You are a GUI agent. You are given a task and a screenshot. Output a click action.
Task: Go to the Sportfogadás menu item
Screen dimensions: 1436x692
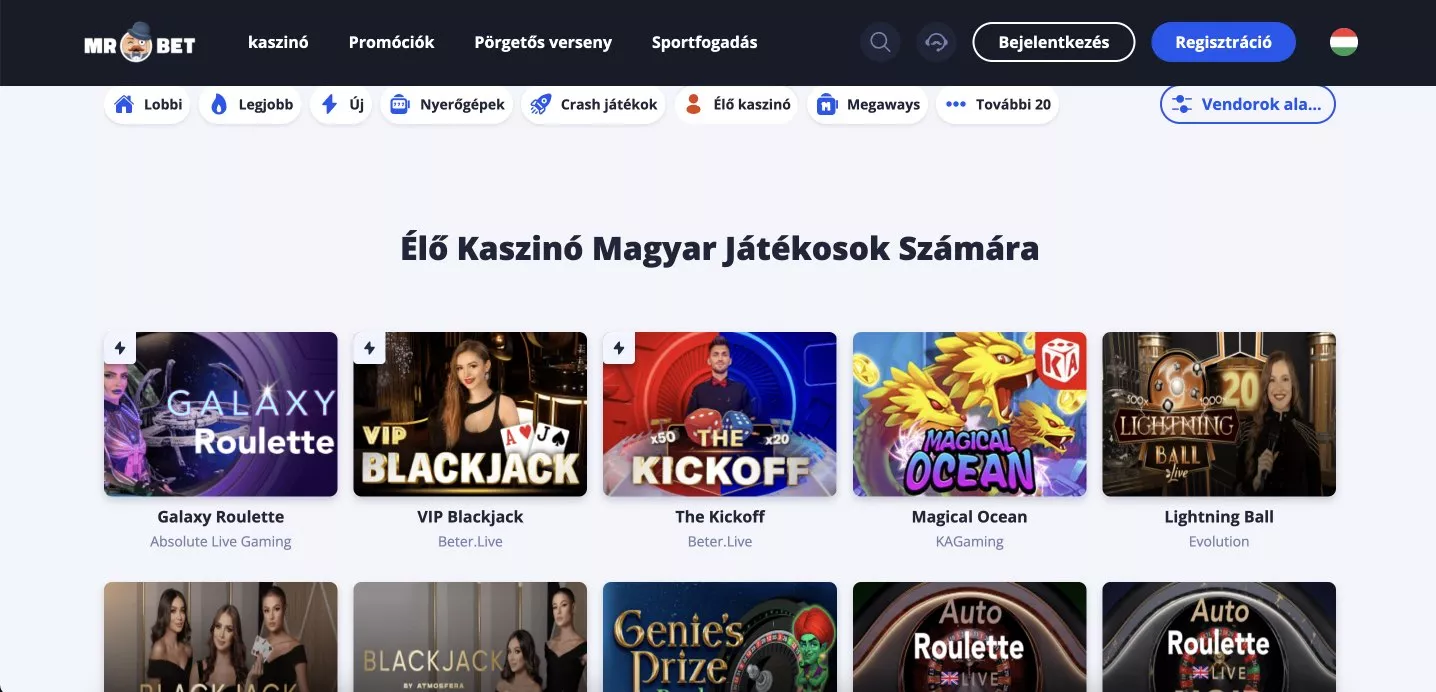point(704,42)
